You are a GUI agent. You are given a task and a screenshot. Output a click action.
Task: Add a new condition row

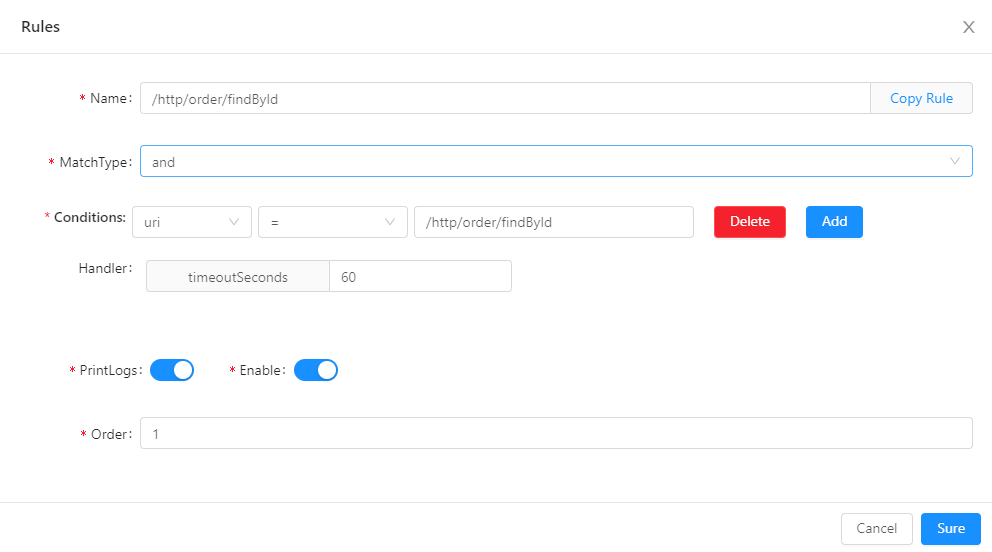point(834,222)
